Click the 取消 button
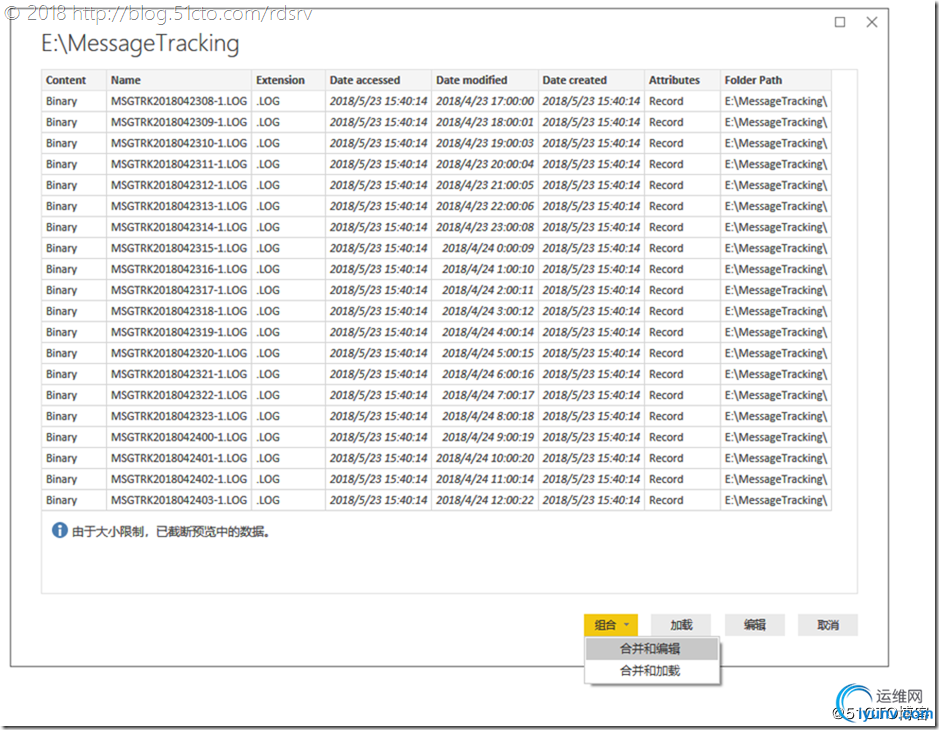Viewport: 939px width, 730px height. click(828, 625)
